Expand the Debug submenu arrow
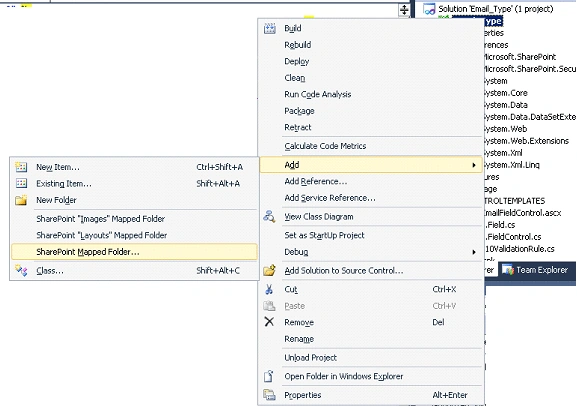The width and height of the screenshot is (577, 406). click(x=474, y=252)
